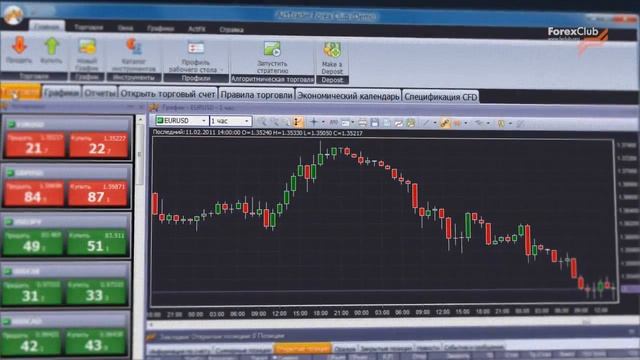
Task: Click the zoom in magnifier in chart toolbar
Action: click(262, 122)
